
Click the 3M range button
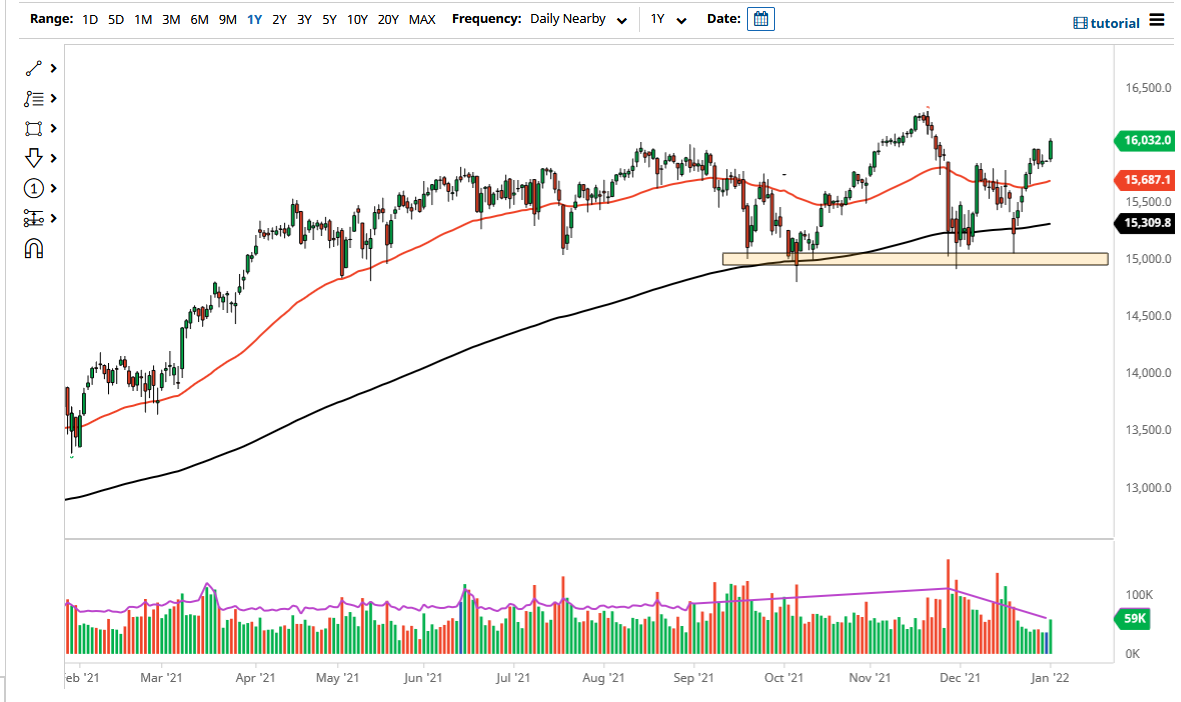[169, 18]
